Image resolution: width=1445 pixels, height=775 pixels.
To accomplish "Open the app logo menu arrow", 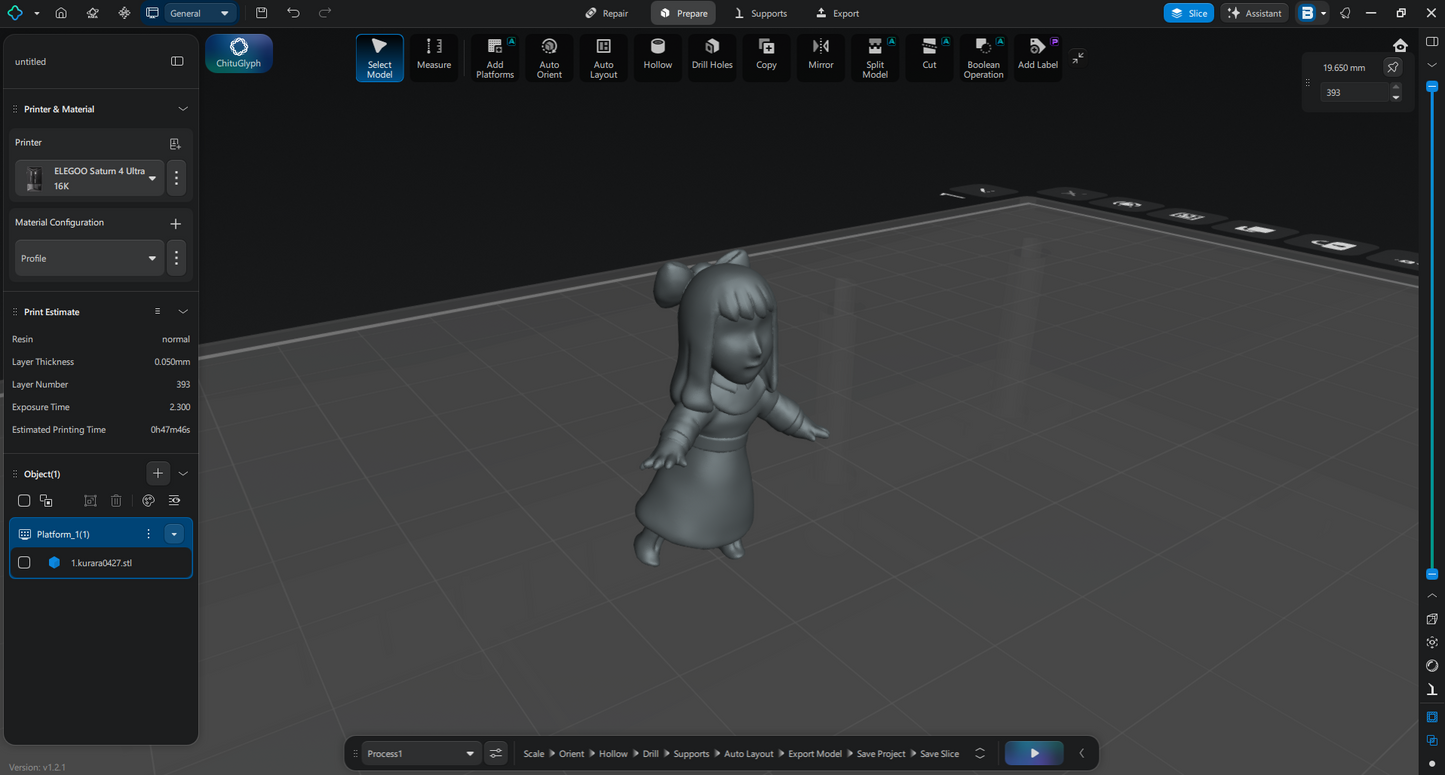I will [x=37, y=13].
